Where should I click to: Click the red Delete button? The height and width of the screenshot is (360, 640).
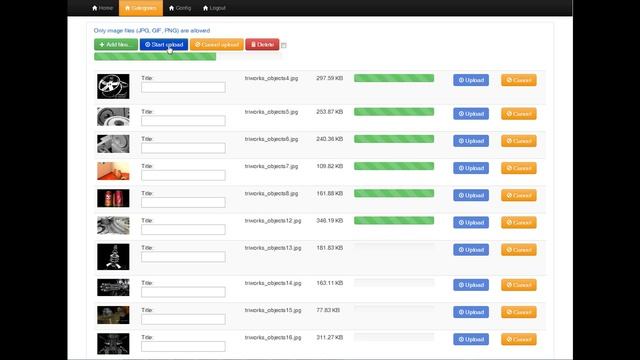click(x=262, y=44)
